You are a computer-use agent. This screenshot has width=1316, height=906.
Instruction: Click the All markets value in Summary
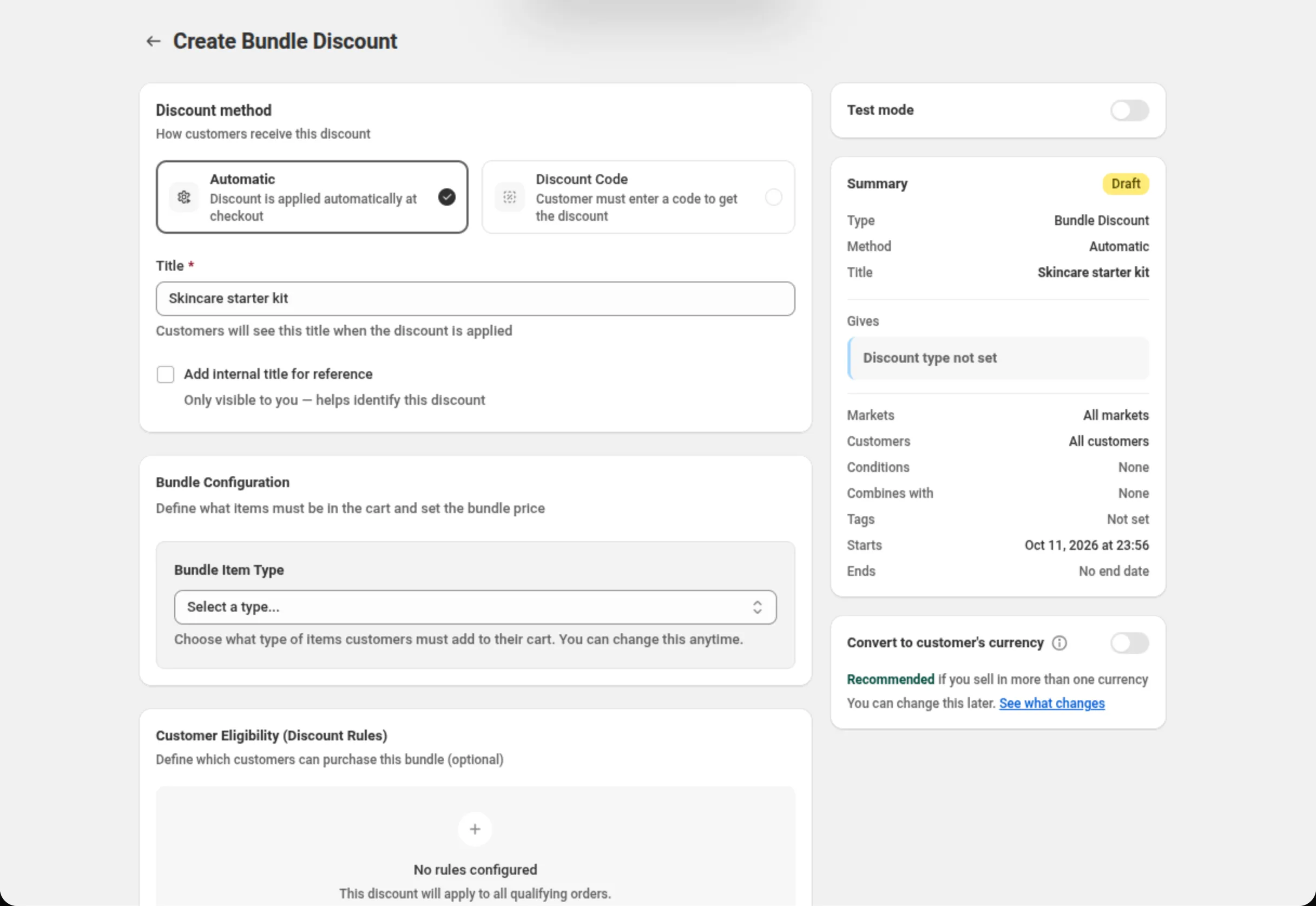pyautogui.click(x=1116, y=415)
